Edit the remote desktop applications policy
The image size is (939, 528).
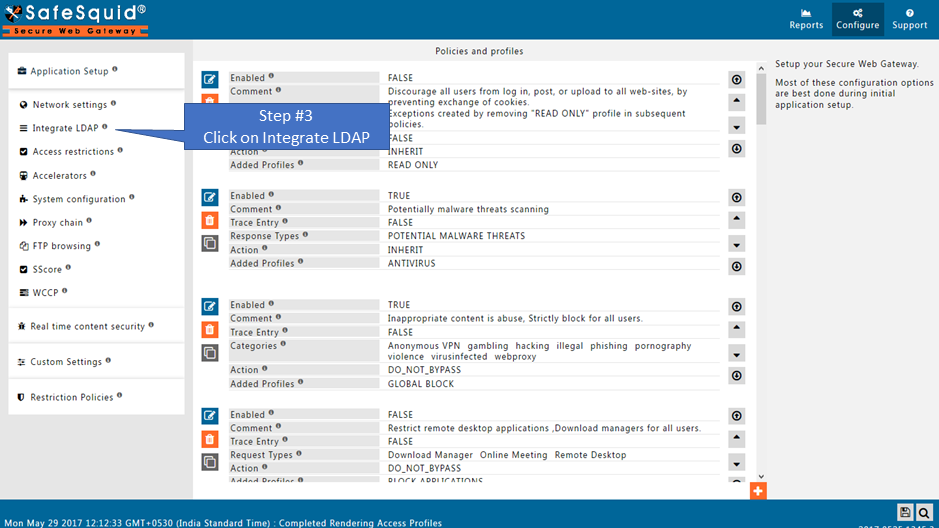tap(210, 415)
